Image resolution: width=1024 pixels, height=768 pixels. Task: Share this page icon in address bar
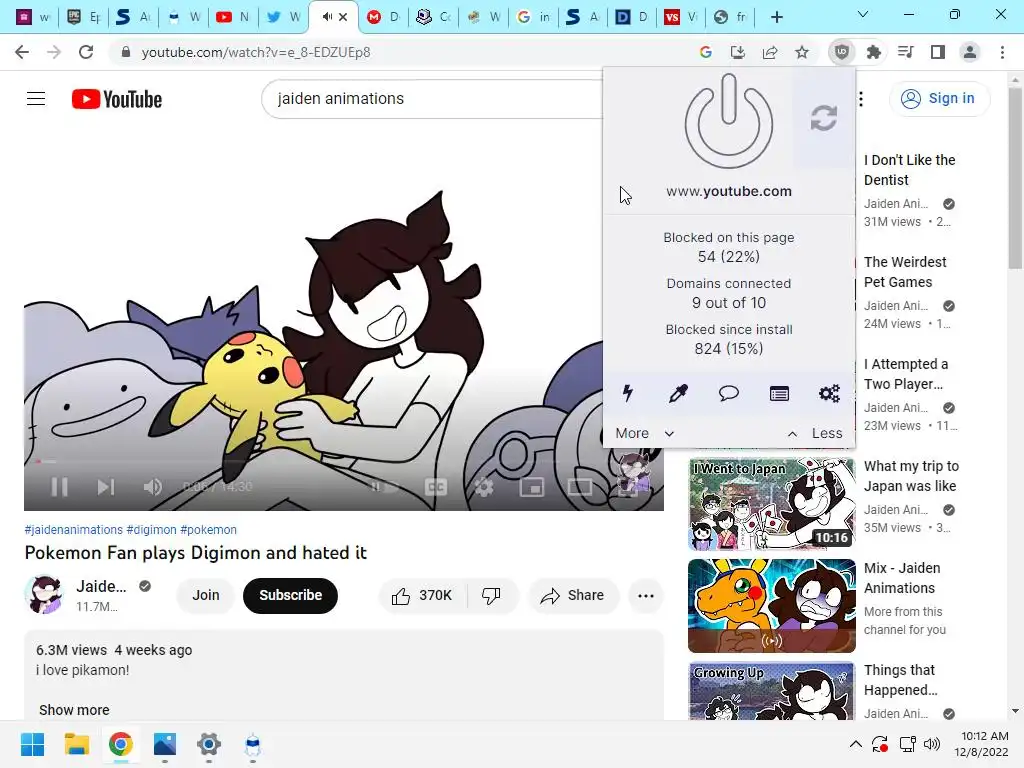pos(770,52)
